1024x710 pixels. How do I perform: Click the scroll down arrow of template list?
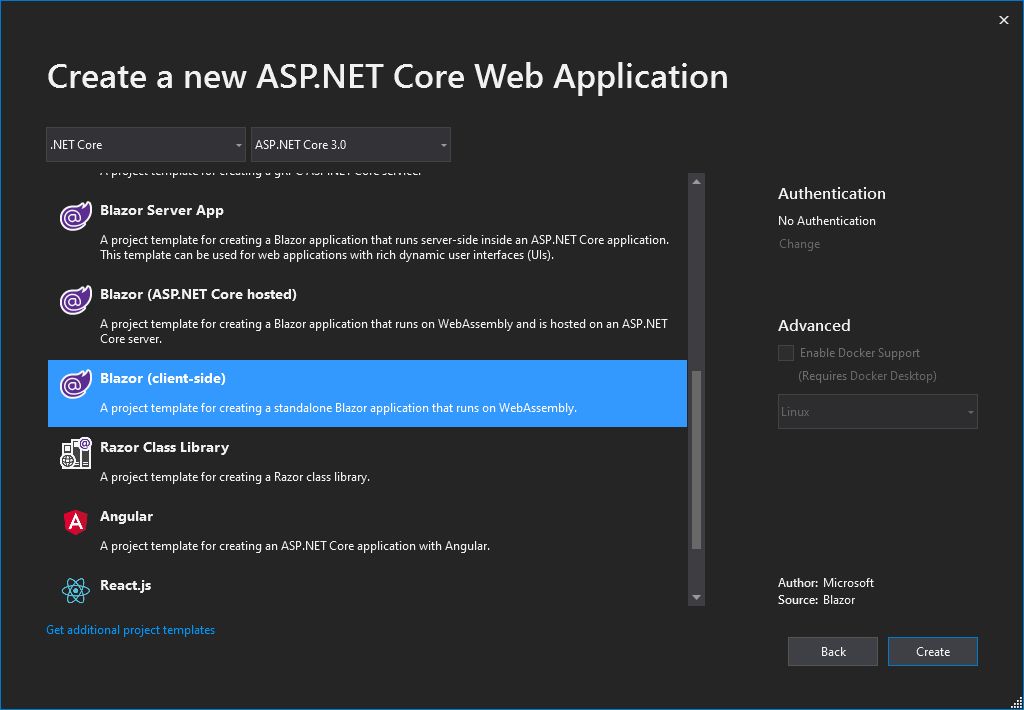pos(697,597)
